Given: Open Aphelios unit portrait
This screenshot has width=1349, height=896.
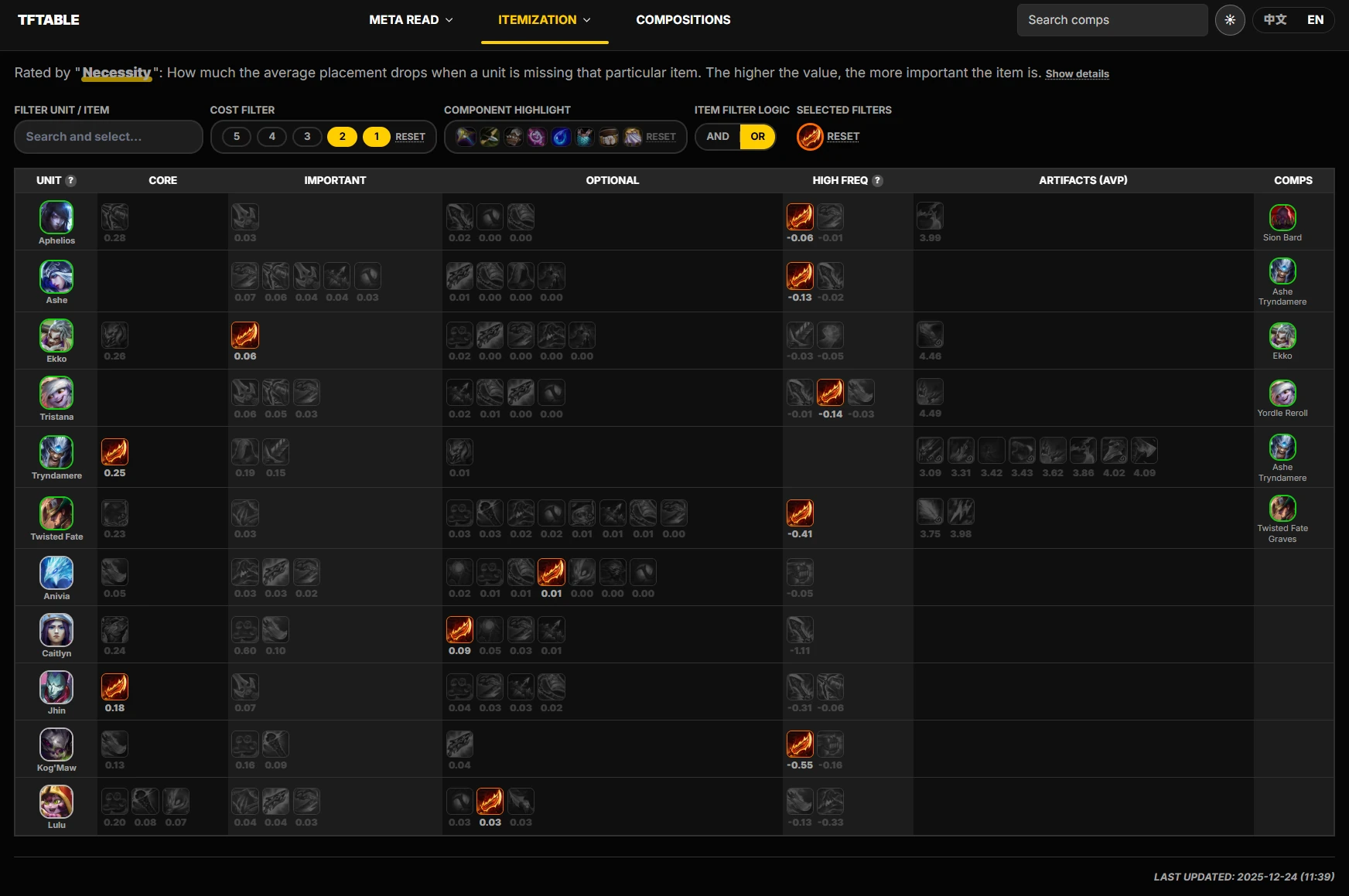Looking at the screenshot, I should (x=56, y=217).
